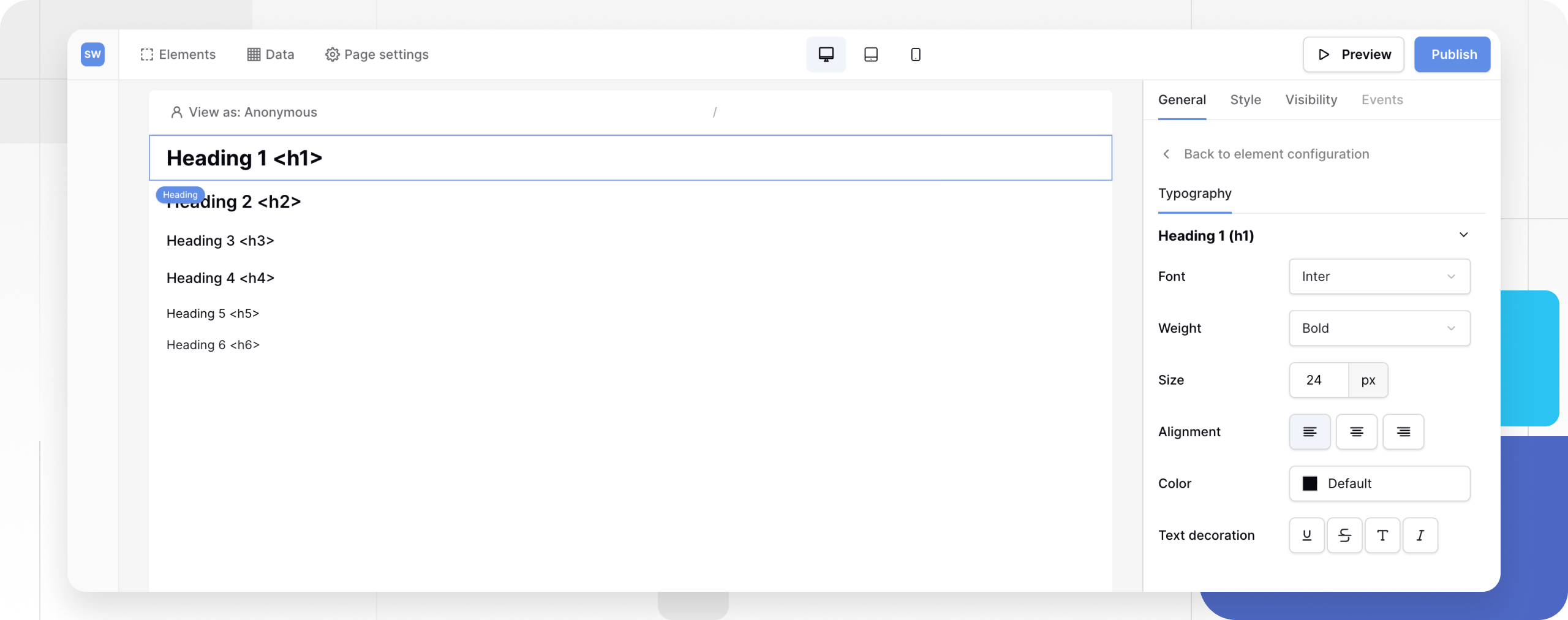Image resolution: width=1568 pixels, height=620 pixels.
Task: Apply strikethrough text decoration
Action: point(1344,535)
